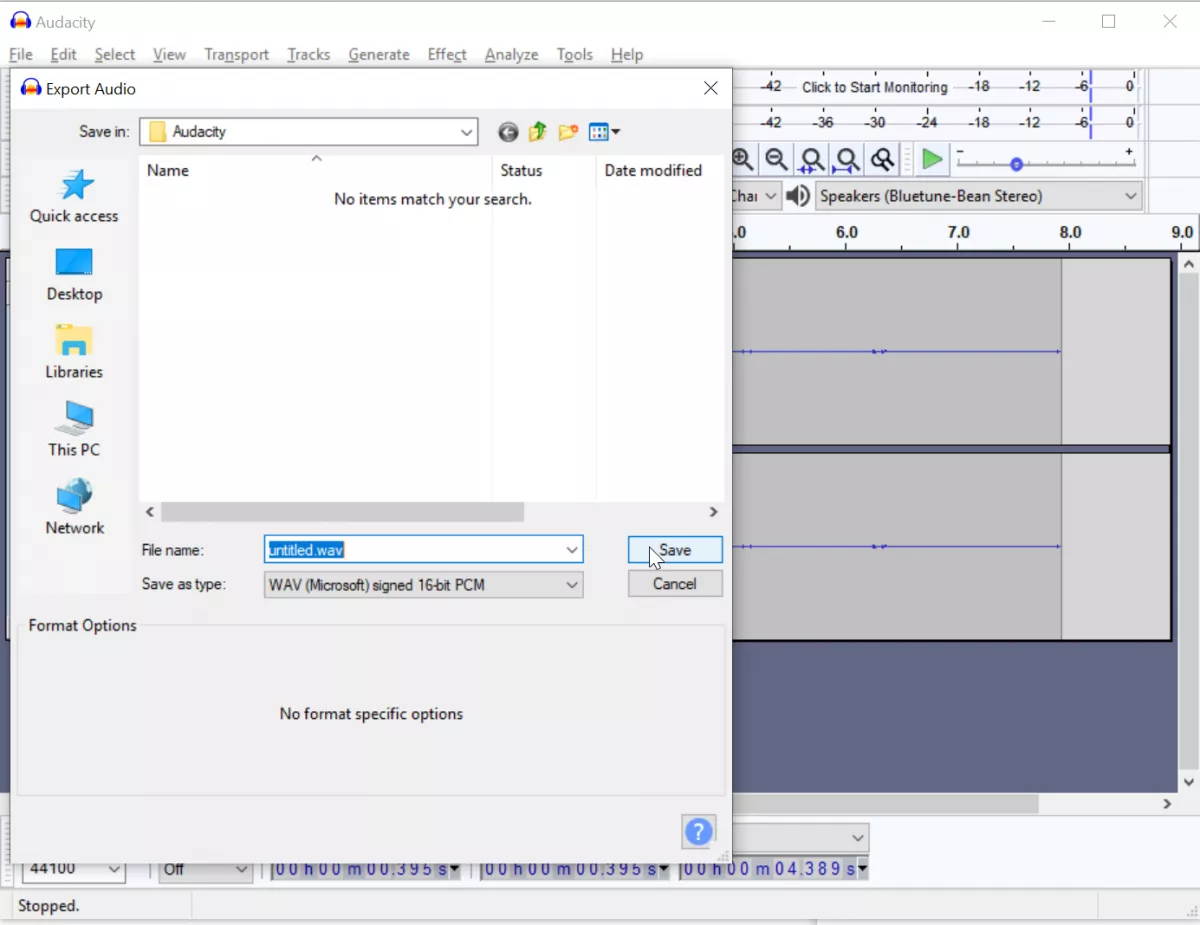
Task: Click the lower channel waveform in the track
Action: pos(897,547)
